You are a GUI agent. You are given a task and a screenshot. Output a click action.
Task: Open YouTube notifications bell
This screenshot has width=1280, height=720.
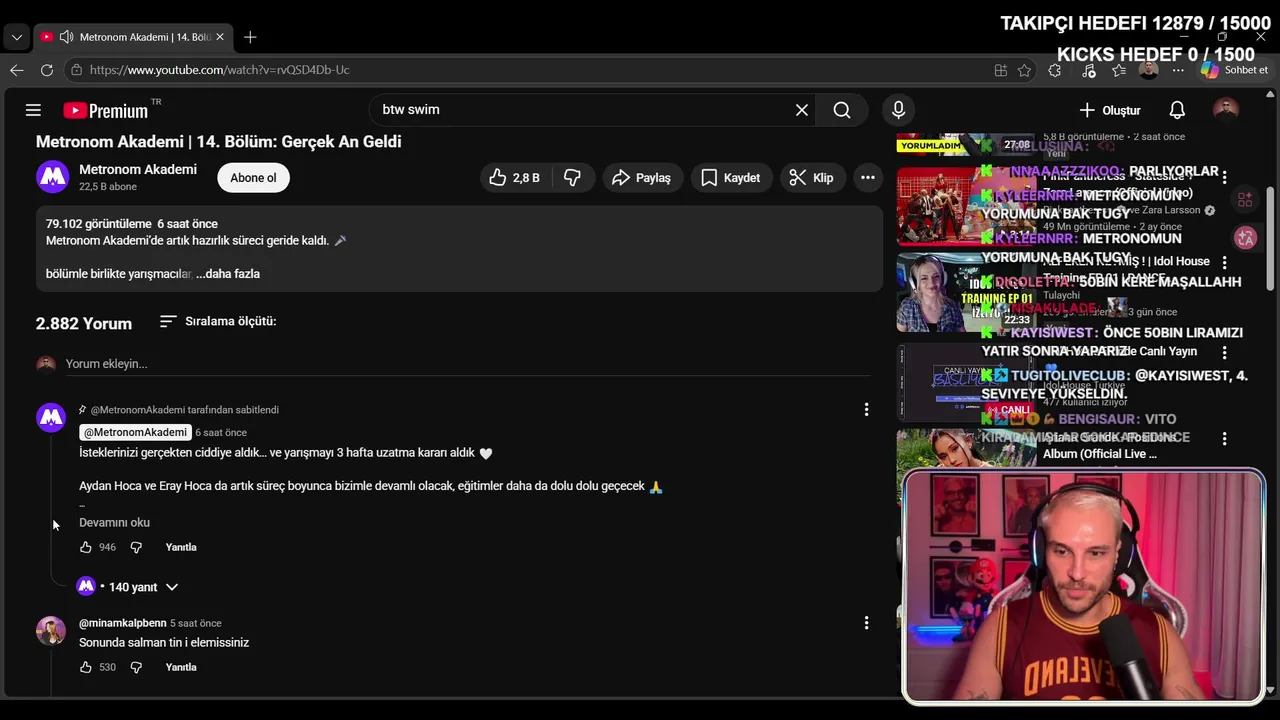[1177, 110]
